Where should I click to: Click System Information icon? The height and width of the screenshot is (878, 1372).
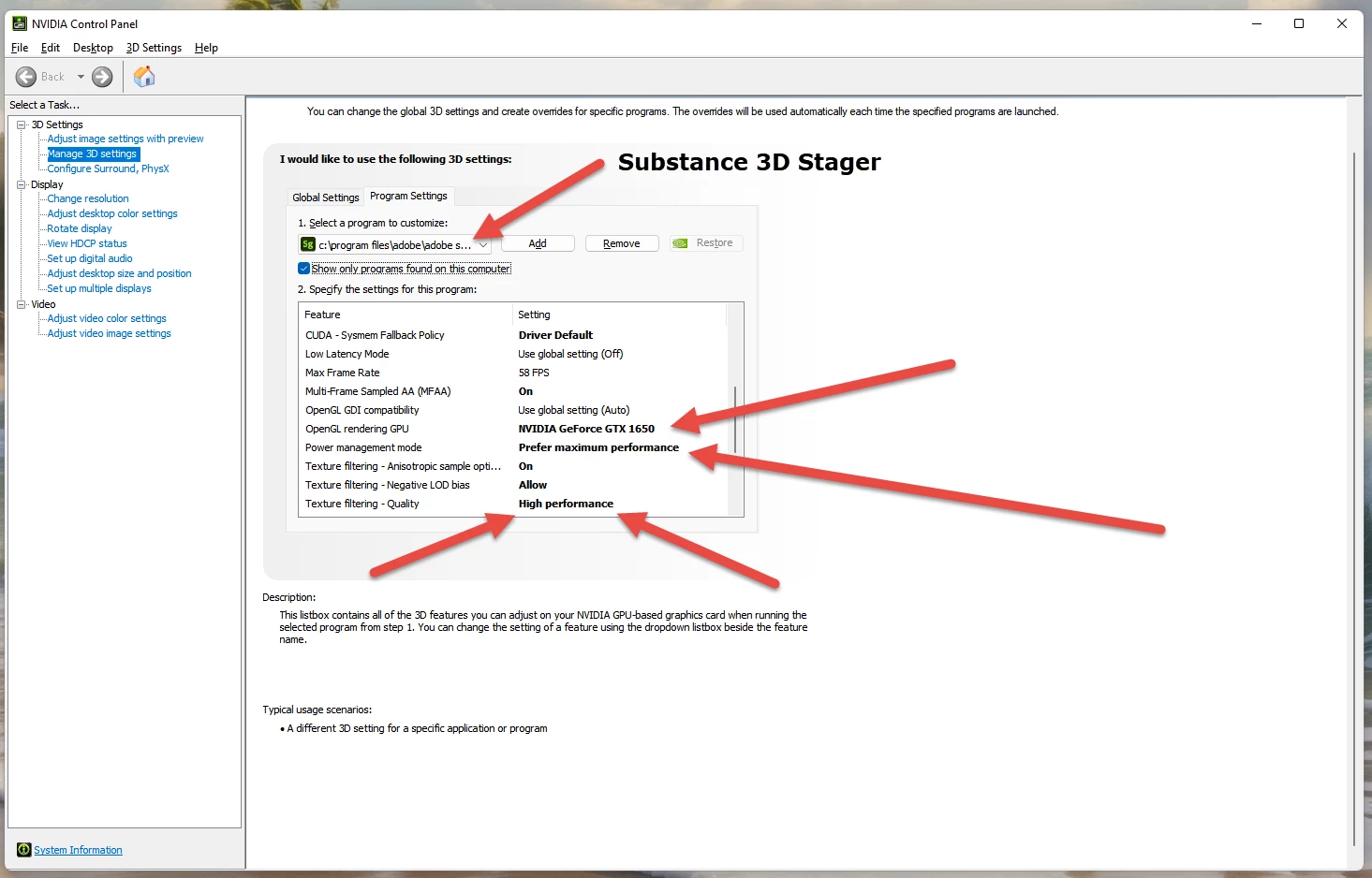24,850
